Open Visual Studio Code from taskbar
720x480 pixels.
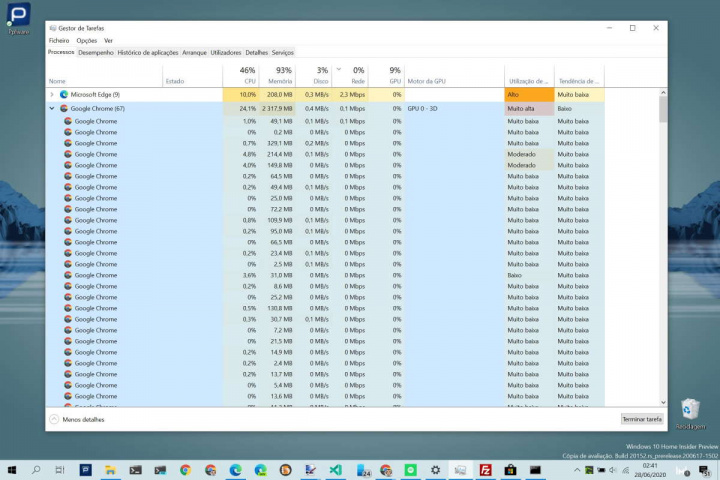point(336,469)
